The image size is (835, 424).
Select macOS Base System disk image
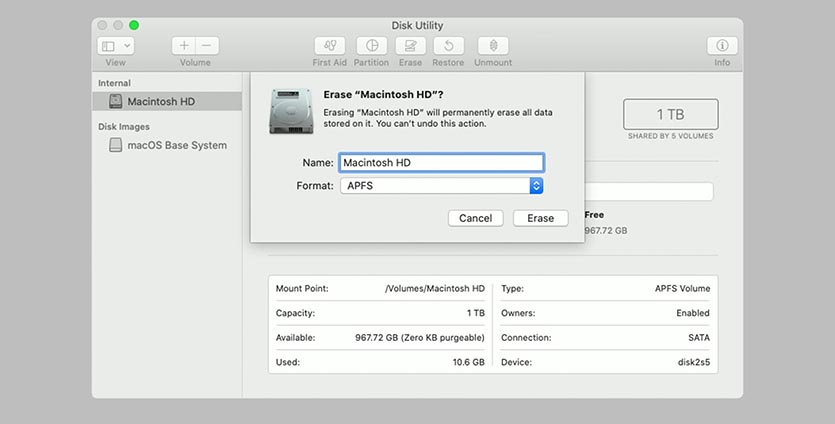(176, 145)
